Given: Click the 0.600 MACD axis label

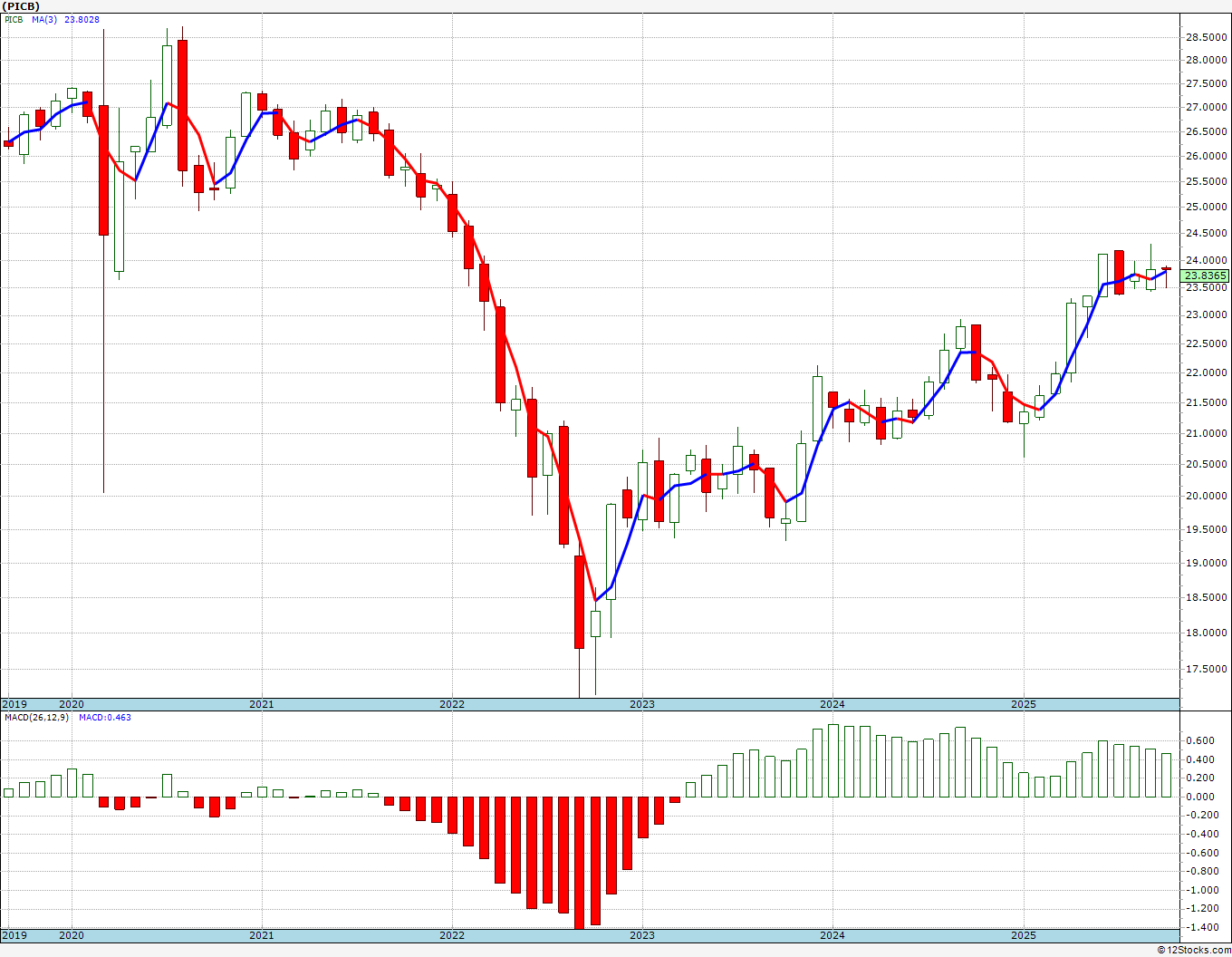Looking at the screenshot, I should pyautogui.click(x=1202, y=740).
